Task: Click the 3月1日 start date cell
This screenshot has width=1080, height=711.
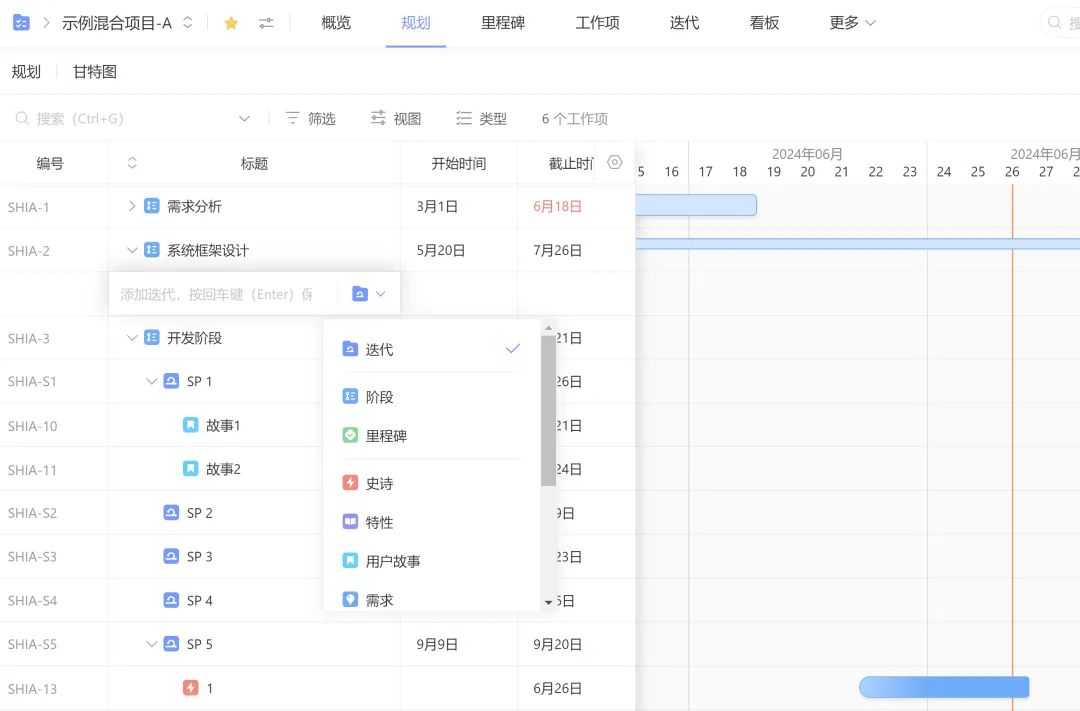Action: [x=437, y=207]
